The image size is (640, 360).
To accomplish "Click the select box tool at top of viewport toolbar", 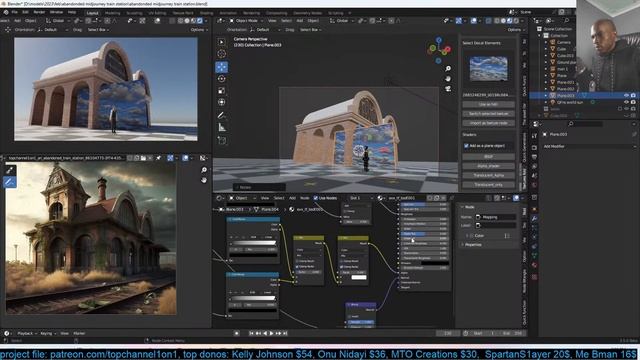I will click(222, 42).
